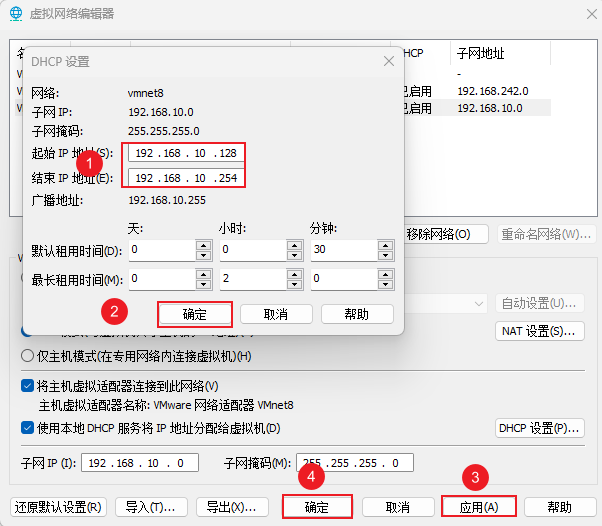Viewport: 602px width, 526px height.
Task: Click 还原默认设置(R) button
Action: coord(59,507)
